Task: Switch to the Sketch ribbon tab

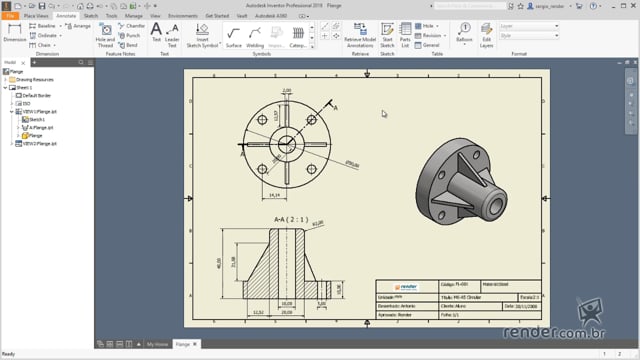Action: click(91, 16)
